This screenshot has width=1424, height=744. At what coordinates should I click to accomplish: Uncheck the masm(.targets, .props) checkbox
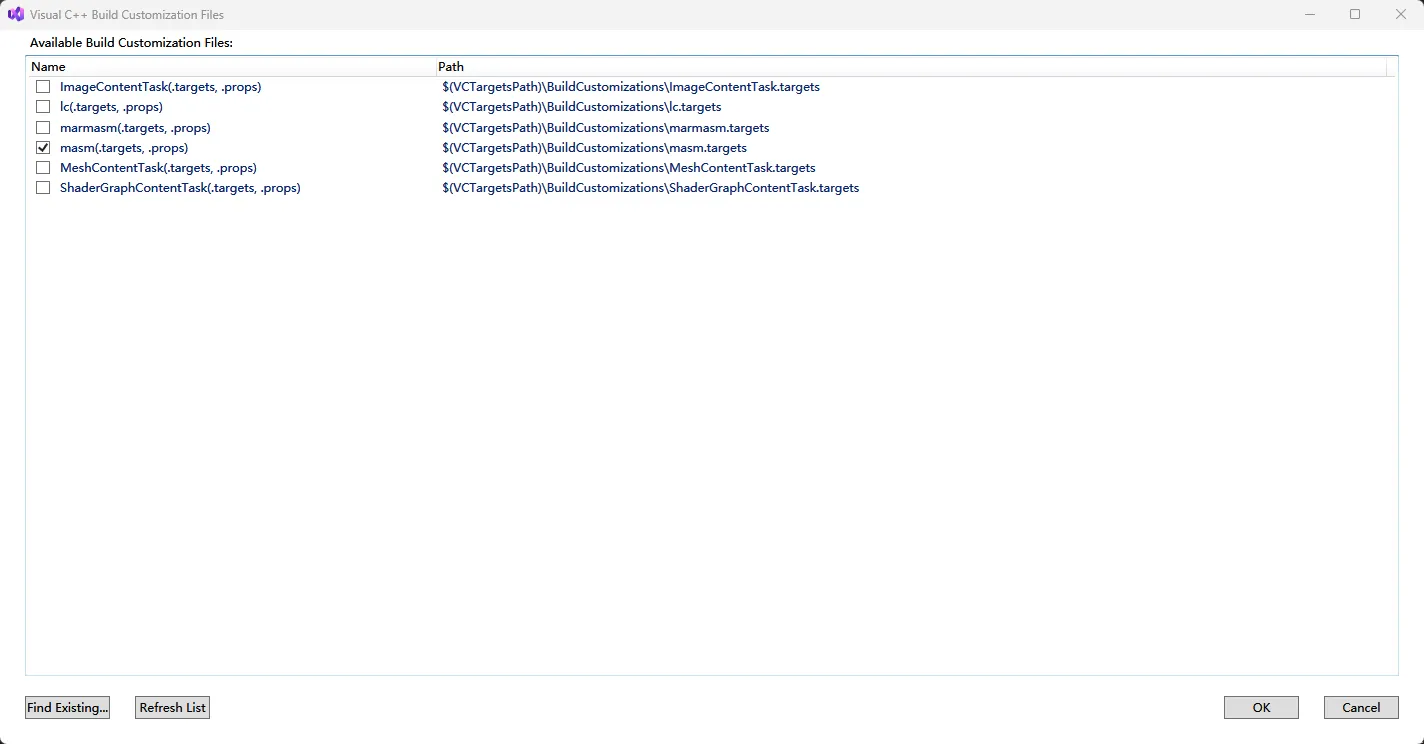(x=43, y=148)
